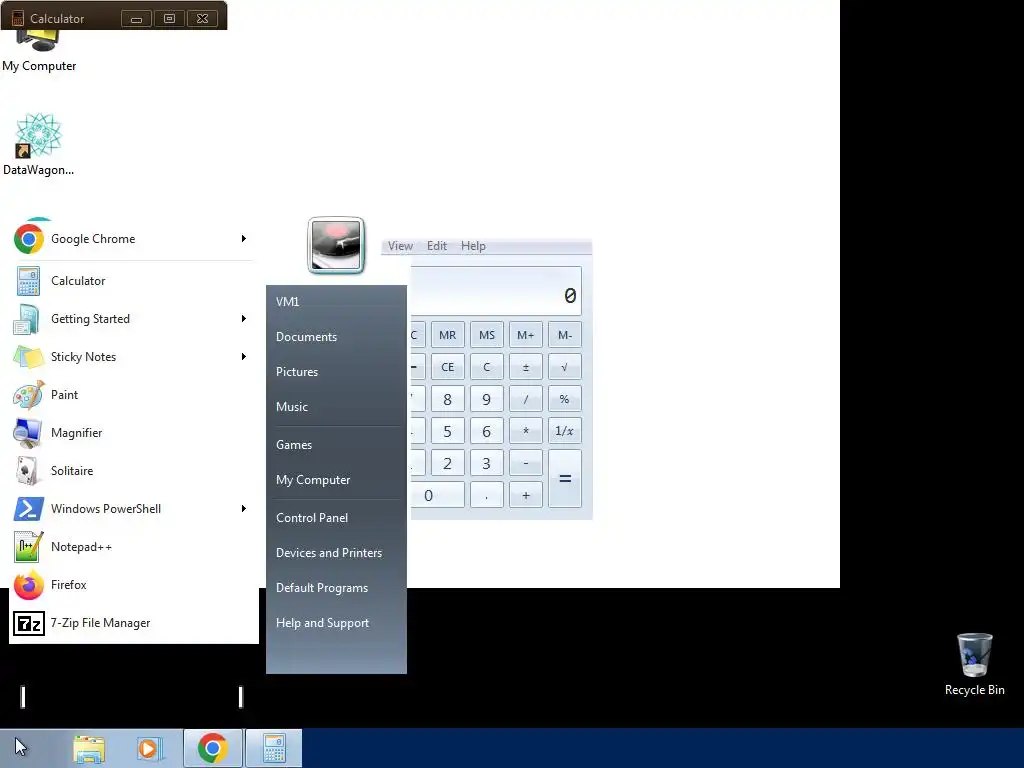
Task: Open the Calculator Help menu
Action: click(473, 246)
